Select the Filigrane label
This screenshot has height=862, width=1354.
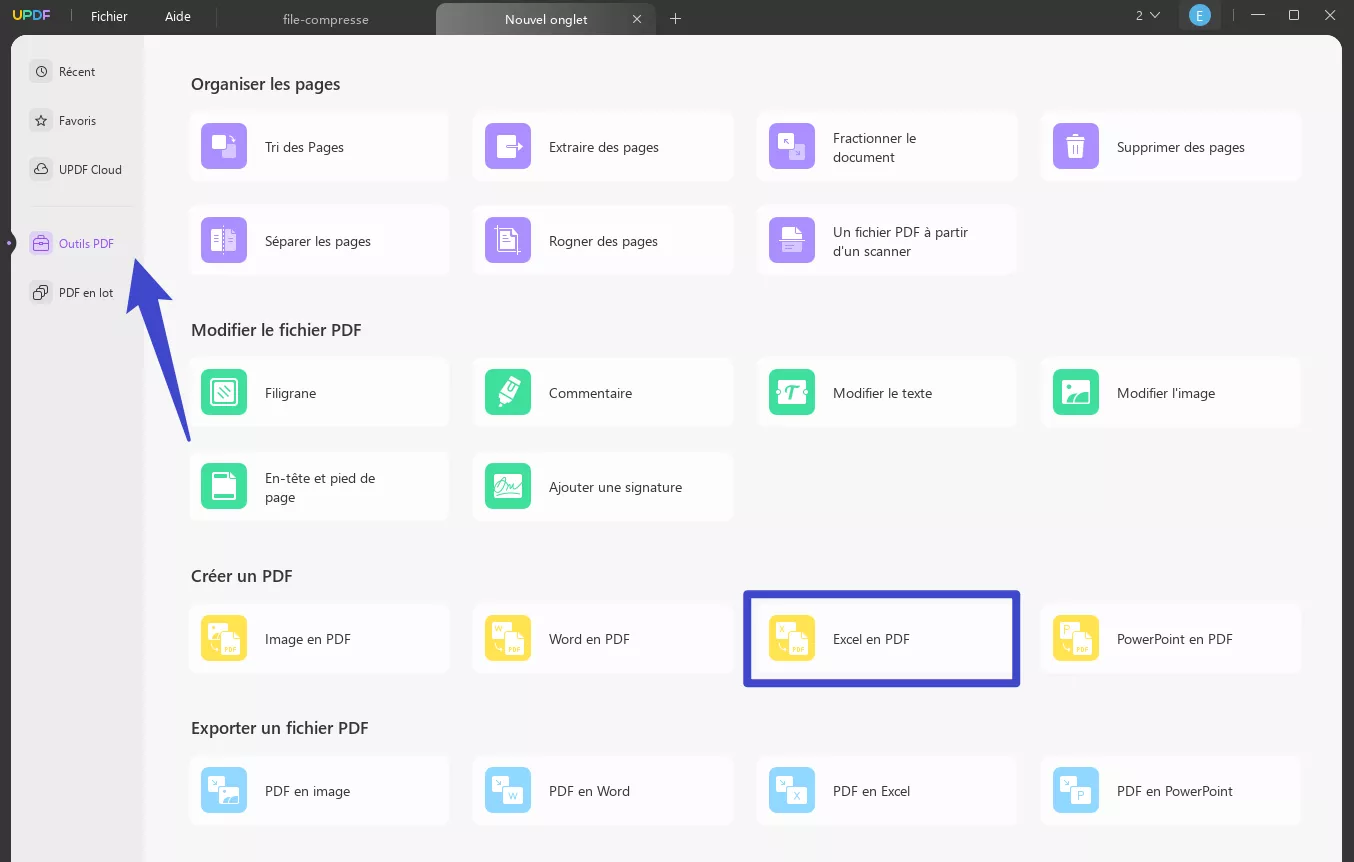290,393
